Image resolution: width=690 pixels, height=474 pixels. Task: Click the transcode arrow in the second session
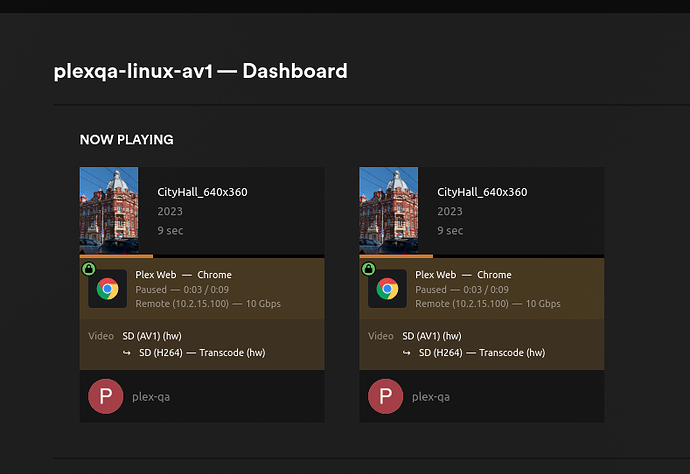407,352
